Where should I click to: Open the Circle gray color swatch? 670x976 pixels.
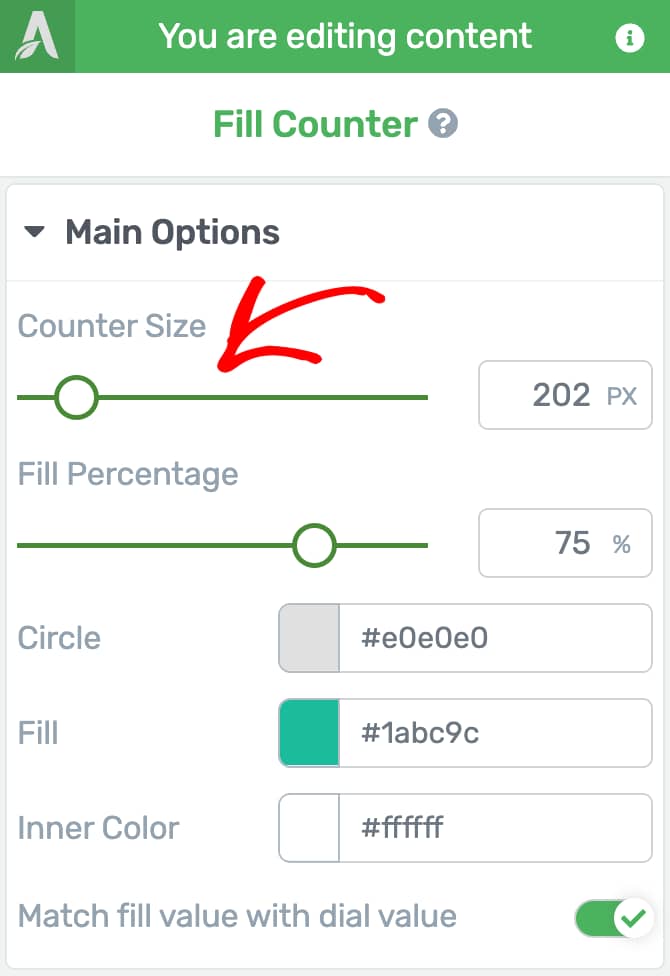(309, 638)
